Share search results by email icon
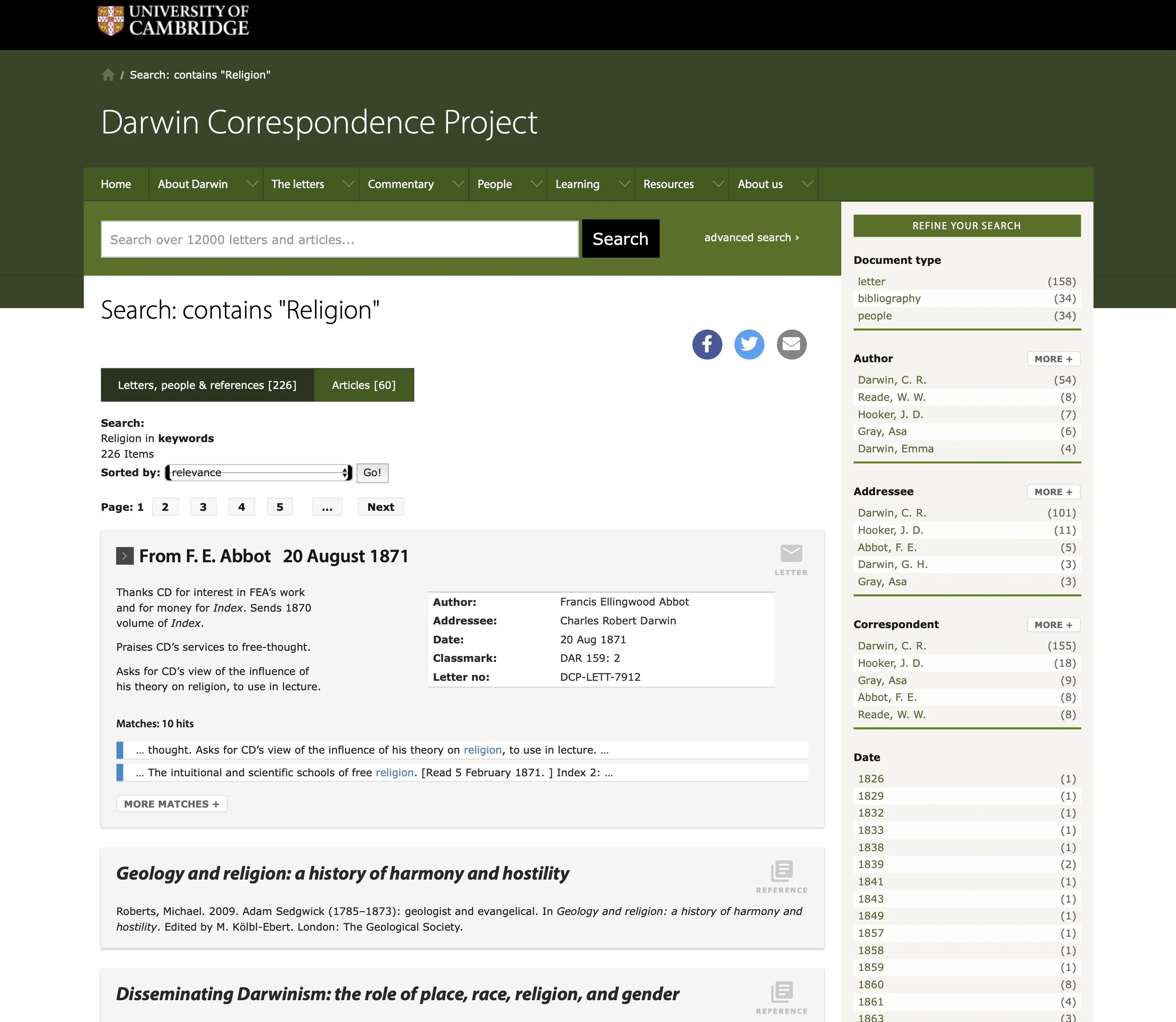The image size is (1176, 1022). 791,345
